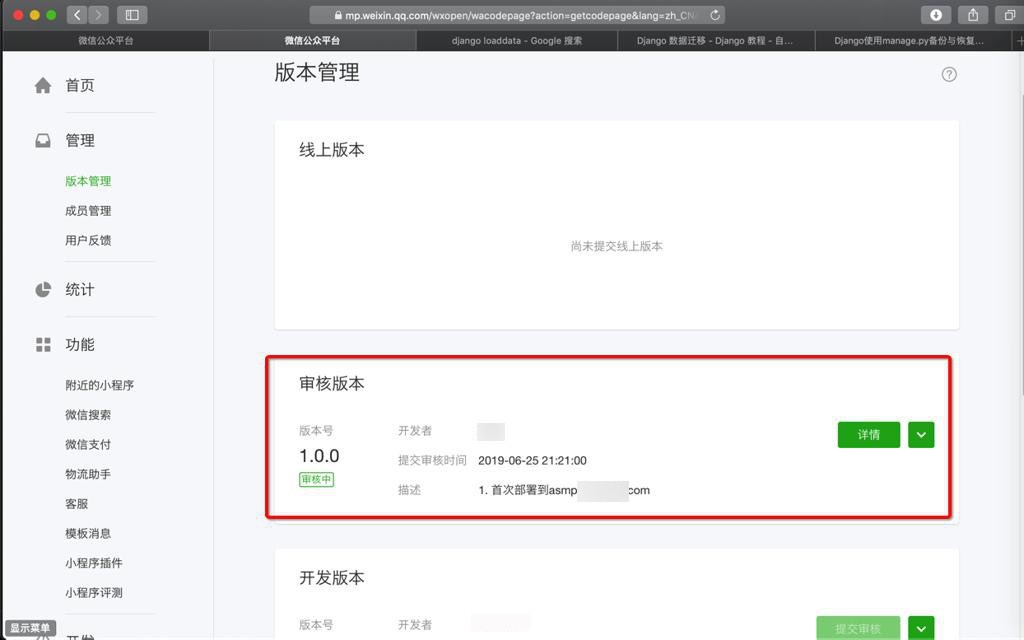The height and width of the screenshot is (640, 1024).
Task: Switch to Django 数据迁移 tab
Action: [x=715, y=40]
